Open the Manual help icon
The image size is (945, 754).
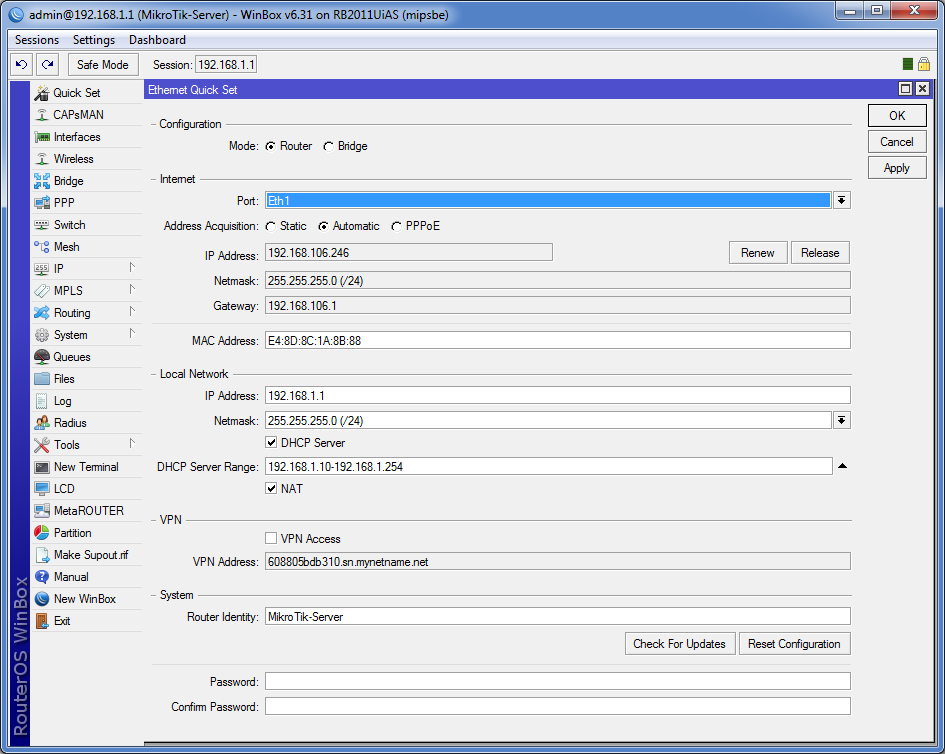tap(42, 577)
